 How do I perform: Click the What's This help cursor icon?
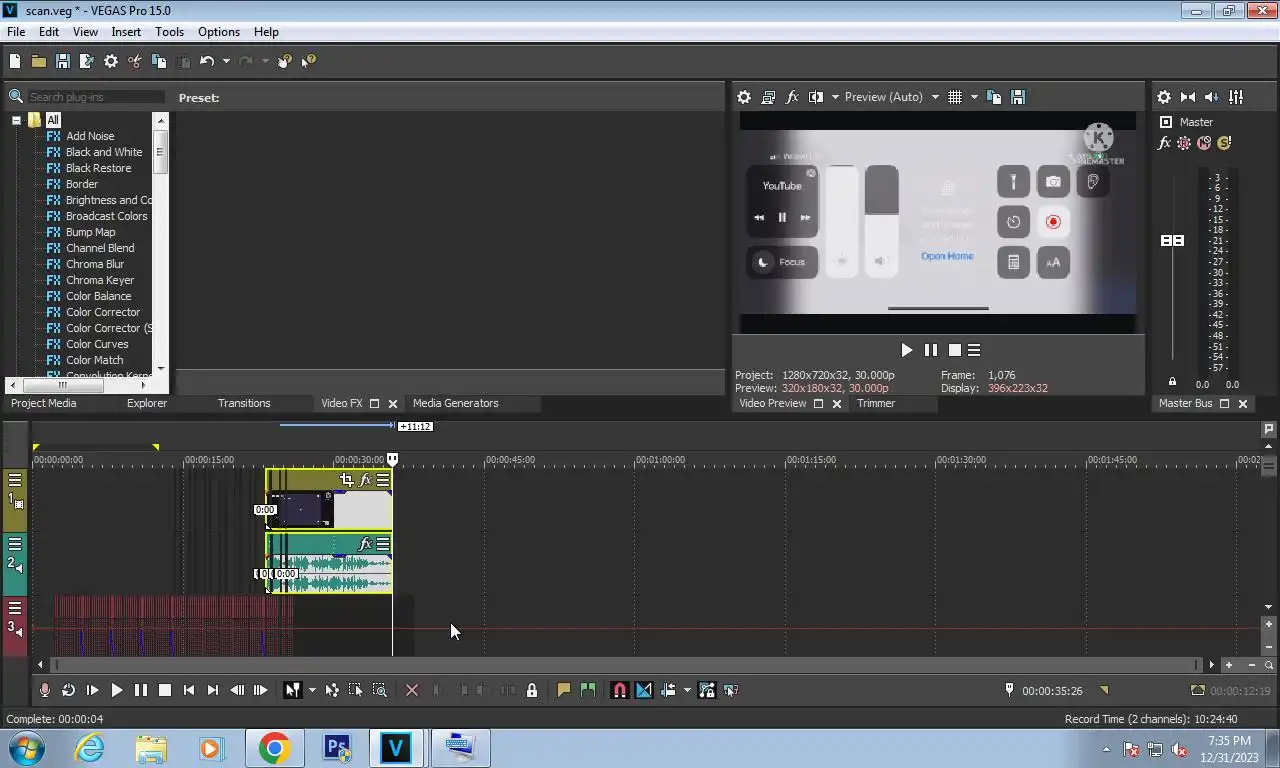pos(309,61)
